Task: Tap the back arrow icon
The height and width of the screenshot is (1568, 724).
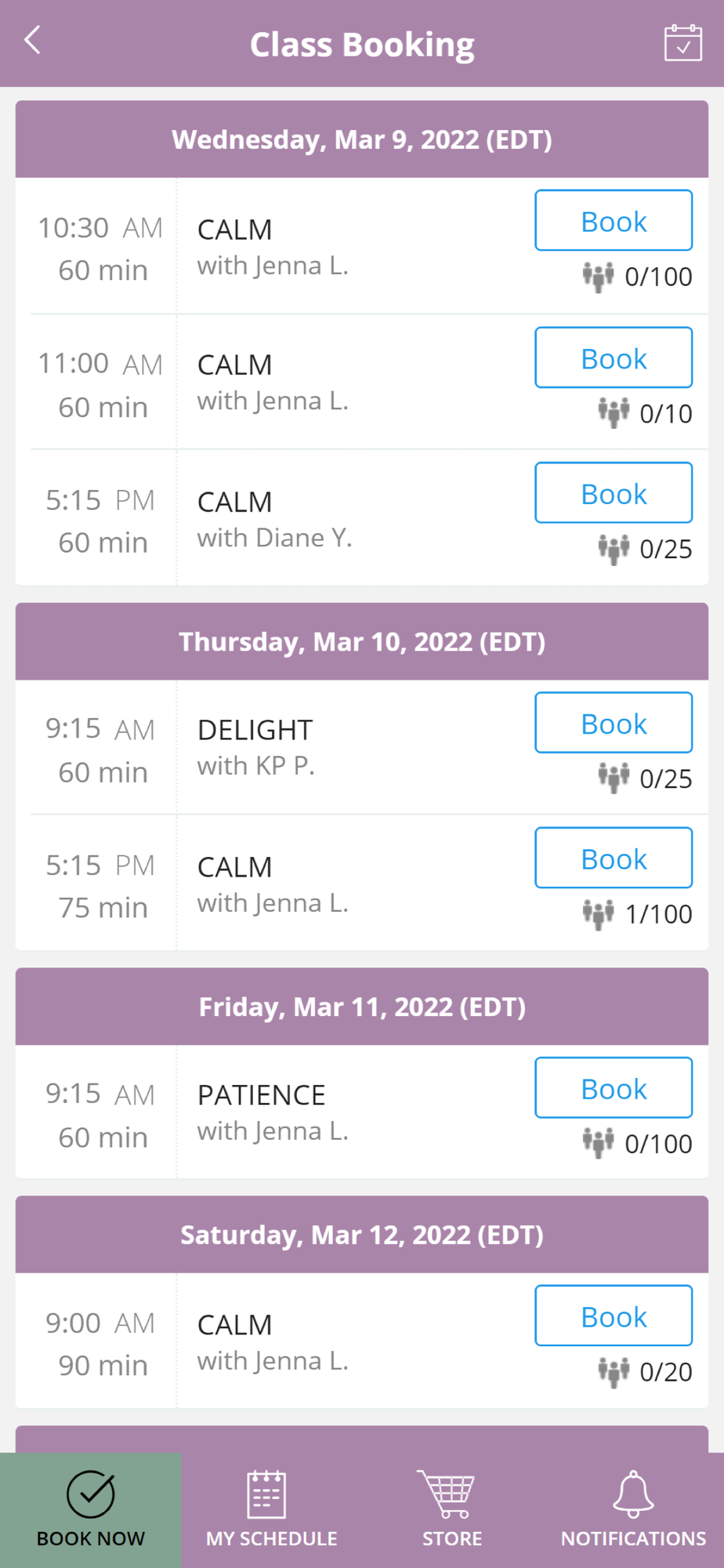Action: (x=33, y=40)
